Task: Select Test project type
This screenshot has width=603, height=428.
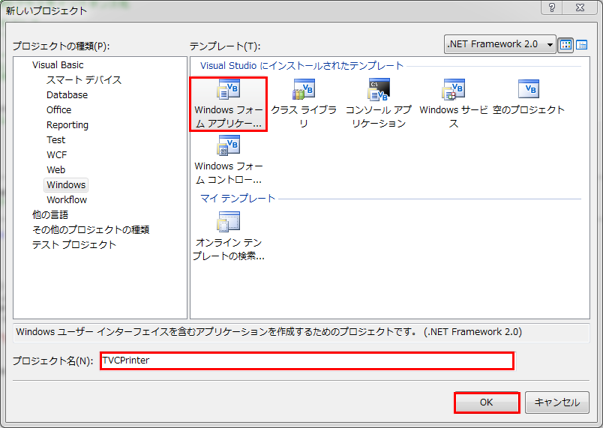Action: tap(56, 140)
